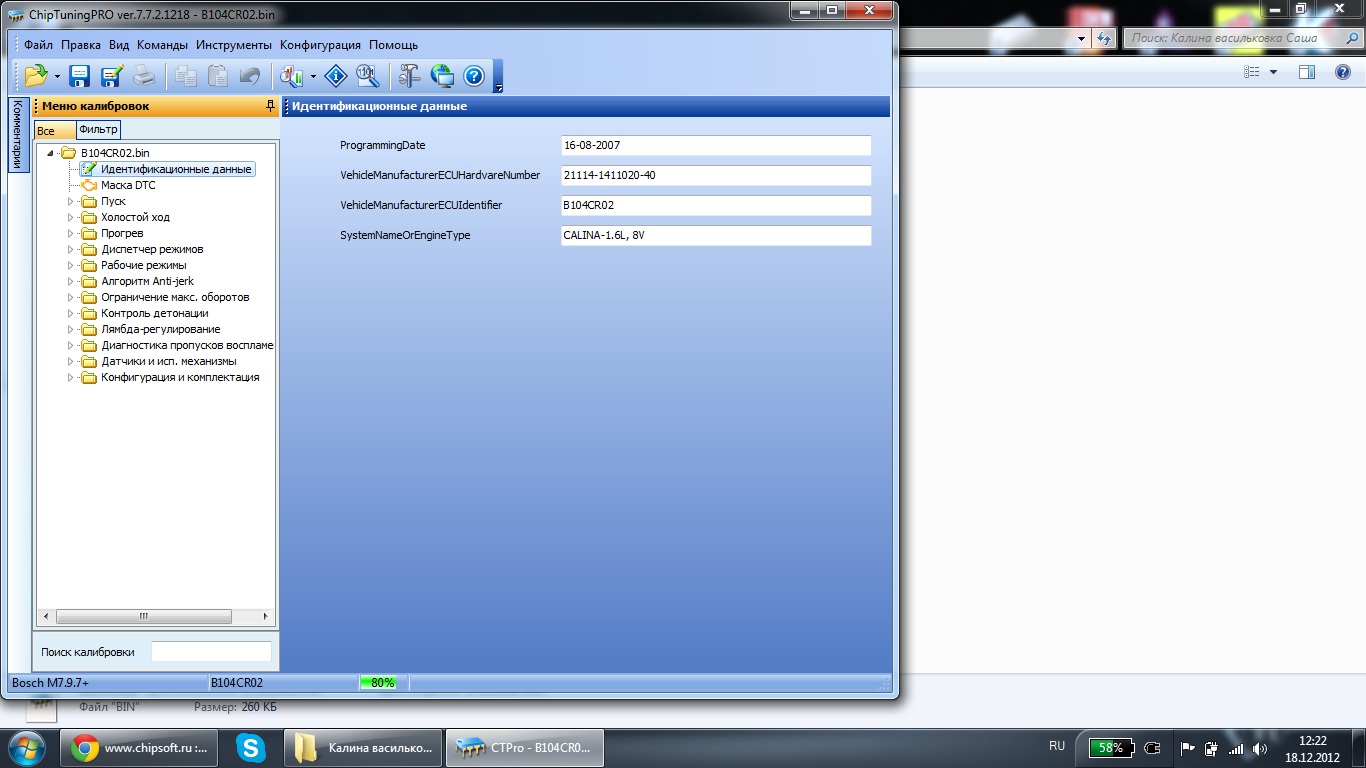Open the Конфигурация menu
Viewport: 1366px width, 768px height.
(320, 45)
